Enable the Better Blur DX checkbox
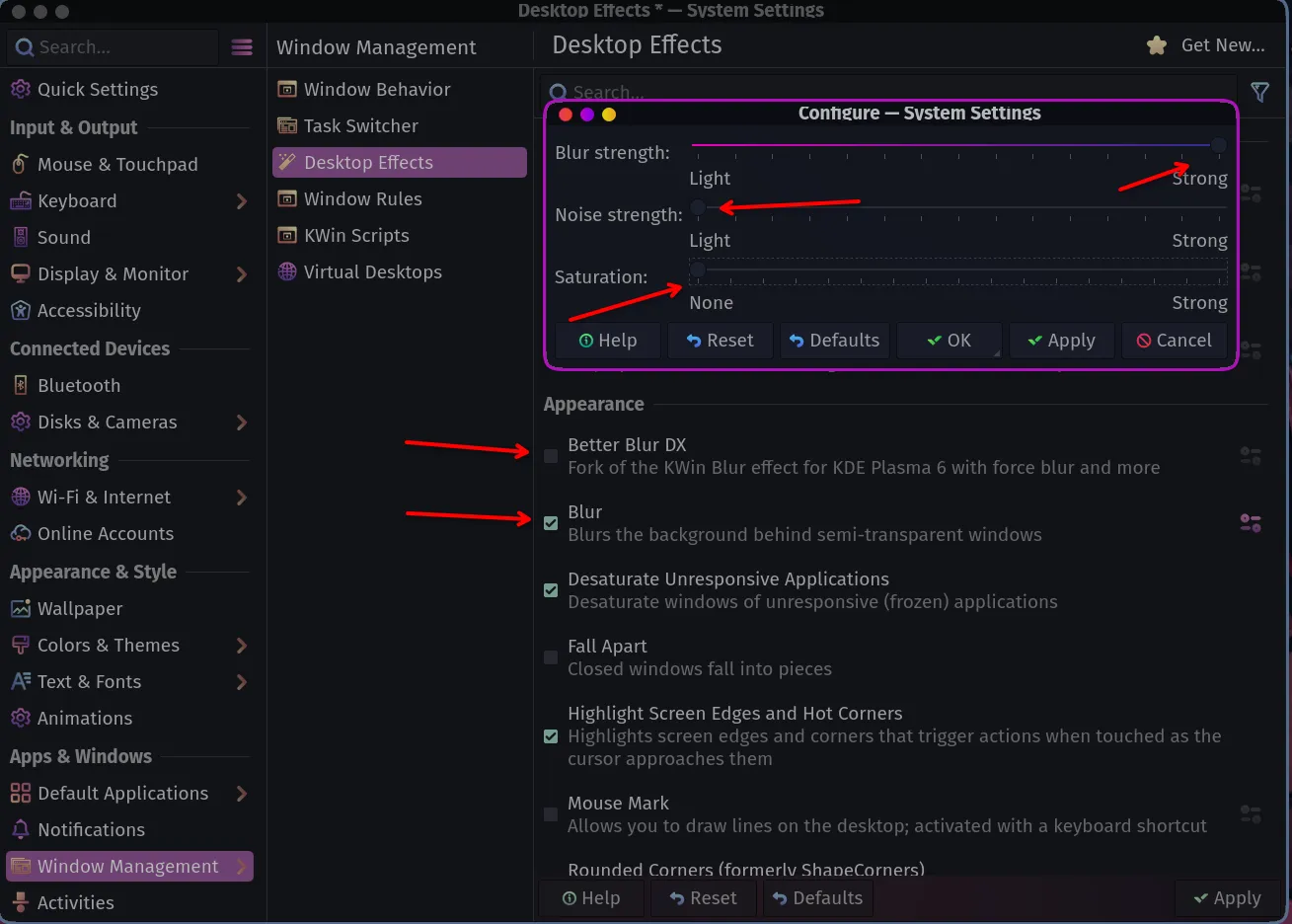This screenshot has height=924, width=1292. (x=551, y=456)
